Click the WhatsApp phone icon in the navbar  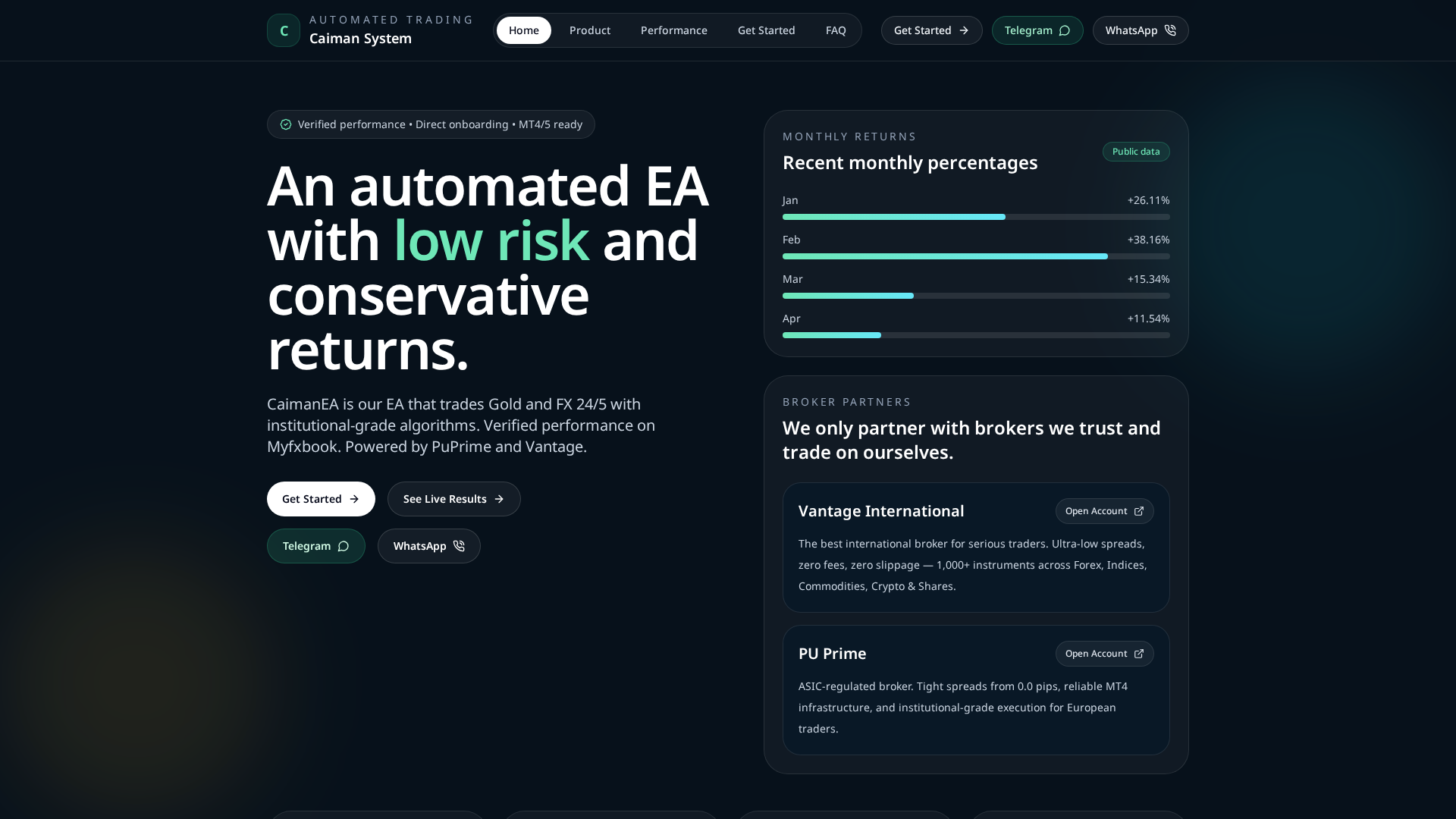pos(1171,30)
